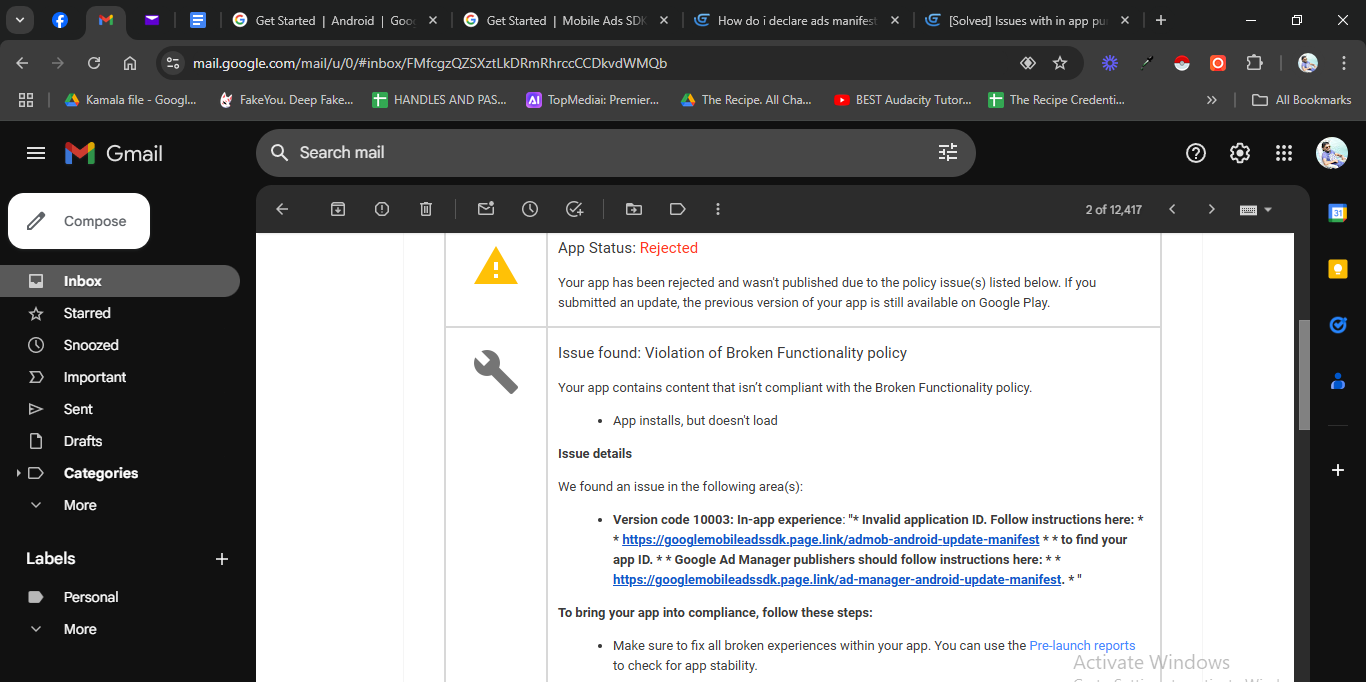
Task: Open a new browser tab
Action: point(1160,20)
